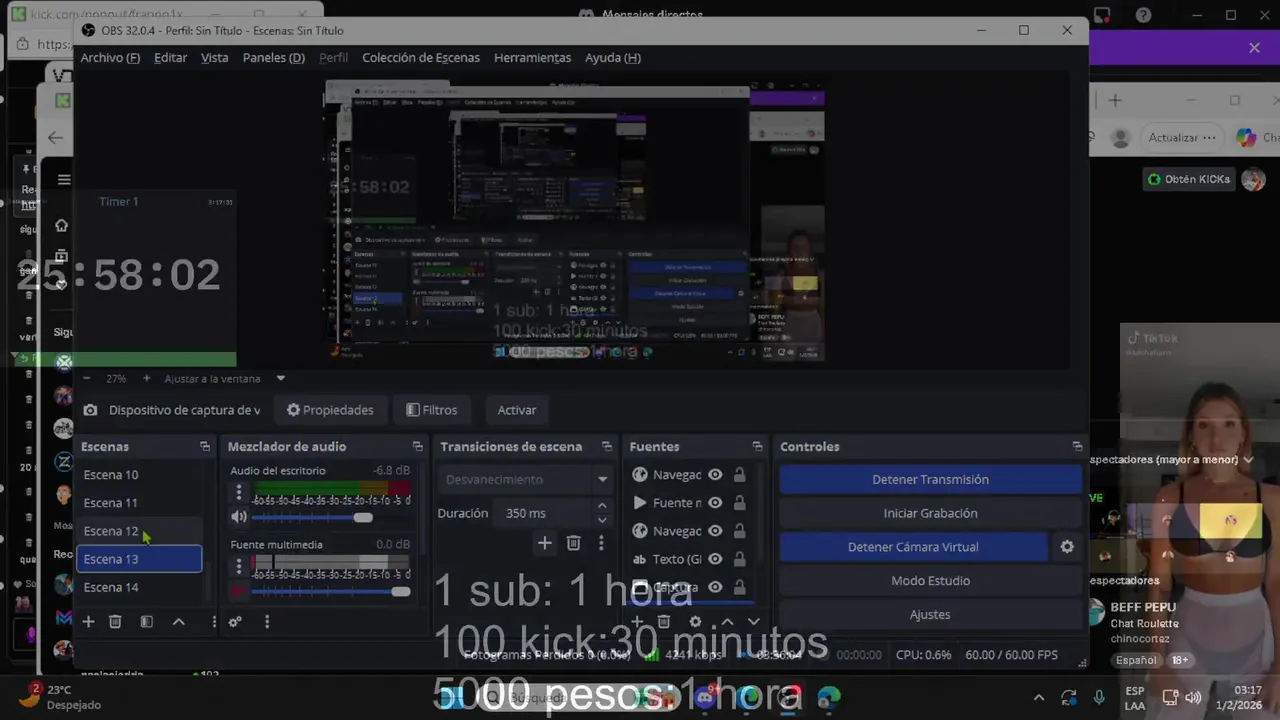This screenshot has width=1280, height=720.
Task: Add a new scene with plus icon
Action: [x=88, y=622]
